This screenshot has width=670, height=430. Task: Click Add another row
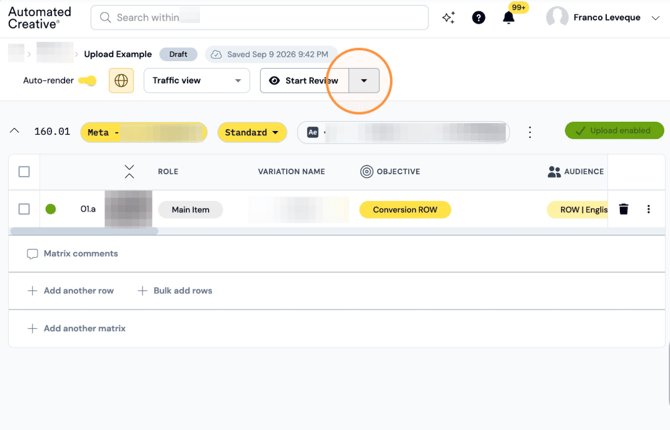[71, 291]
